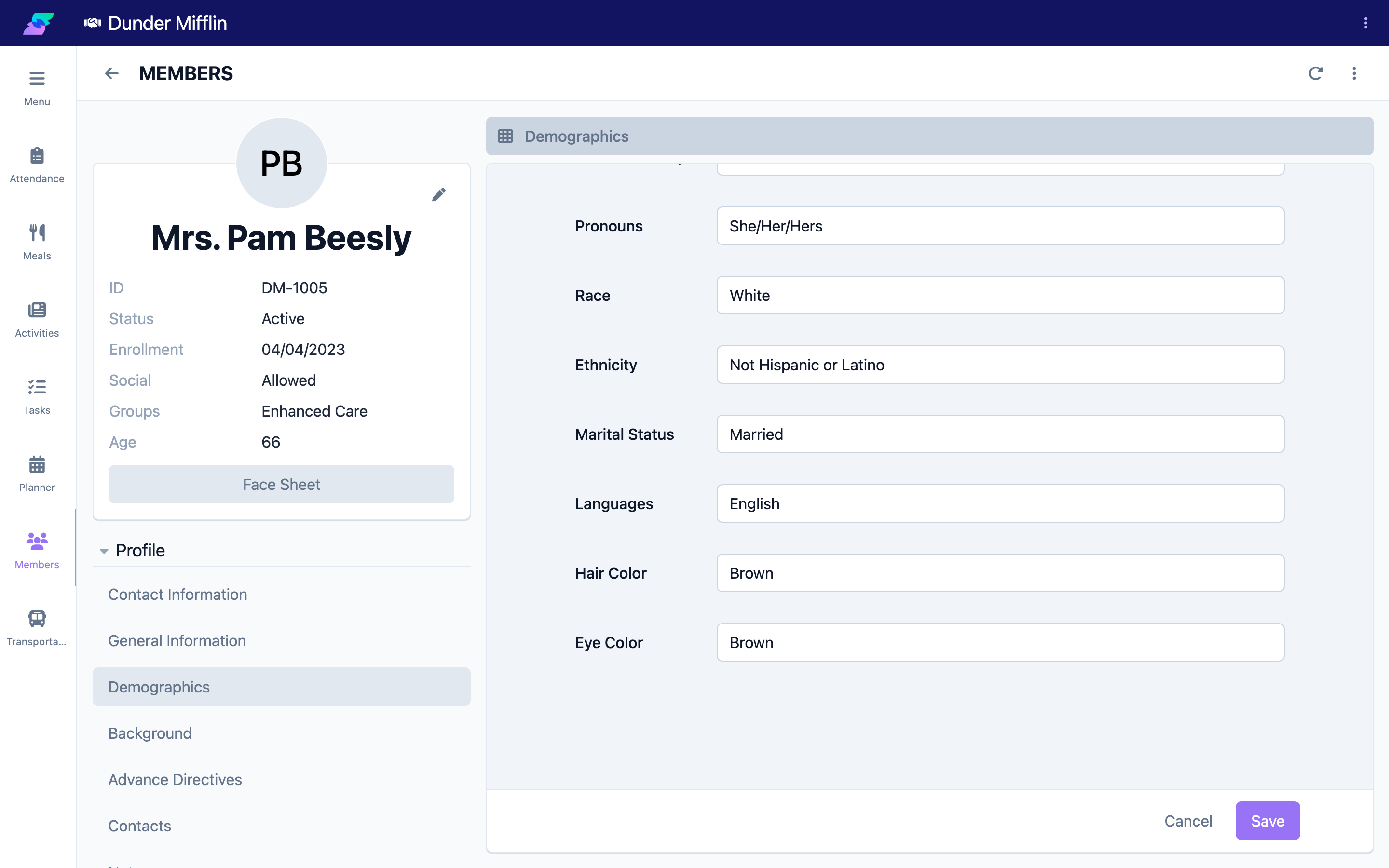Open General Information profile section
The image size is (1389, 868).
tap(281, 641)
